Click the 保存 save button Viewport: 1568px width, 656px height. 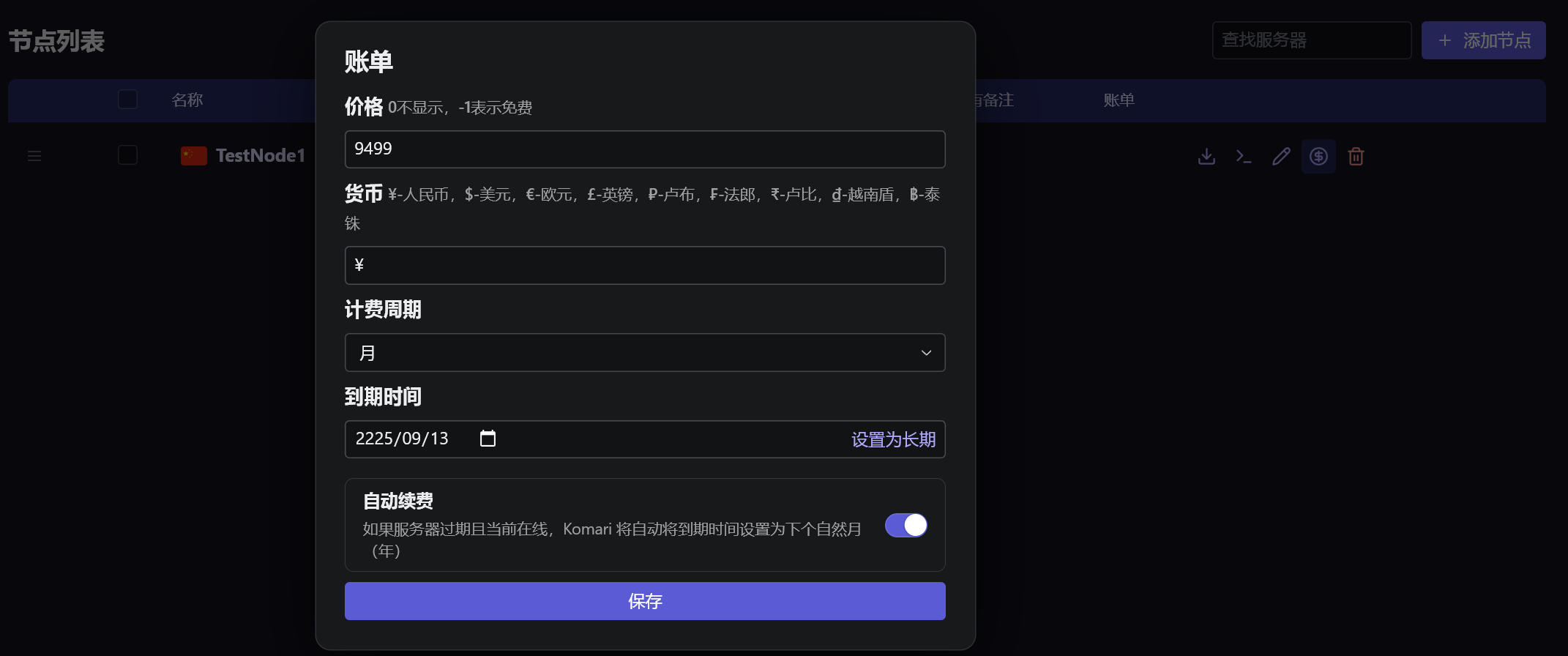pos(644,601)
